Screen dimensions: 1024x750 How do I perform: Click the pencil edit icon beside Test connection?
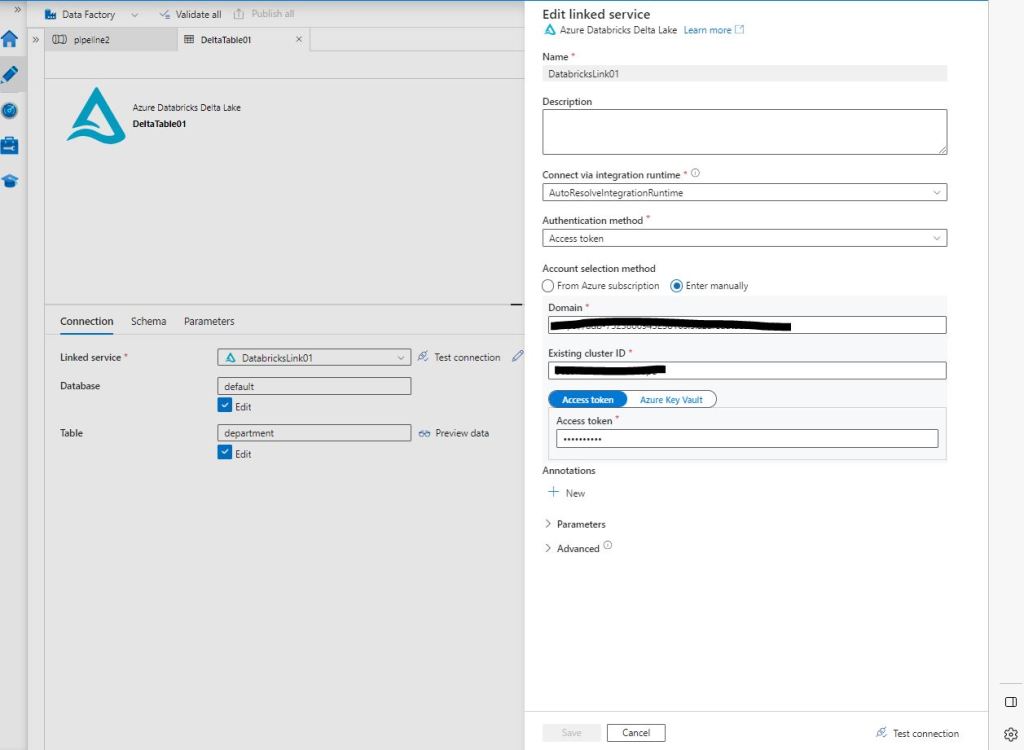tap(517, 356)
